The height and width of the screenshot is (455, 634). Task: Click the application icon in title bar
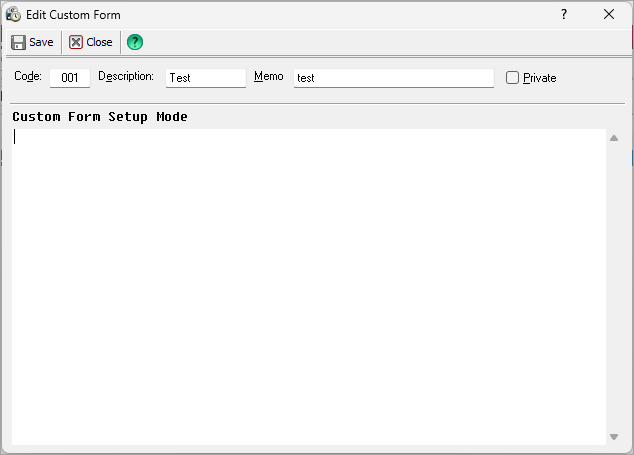pyautogui.click(x=13, y=15)
